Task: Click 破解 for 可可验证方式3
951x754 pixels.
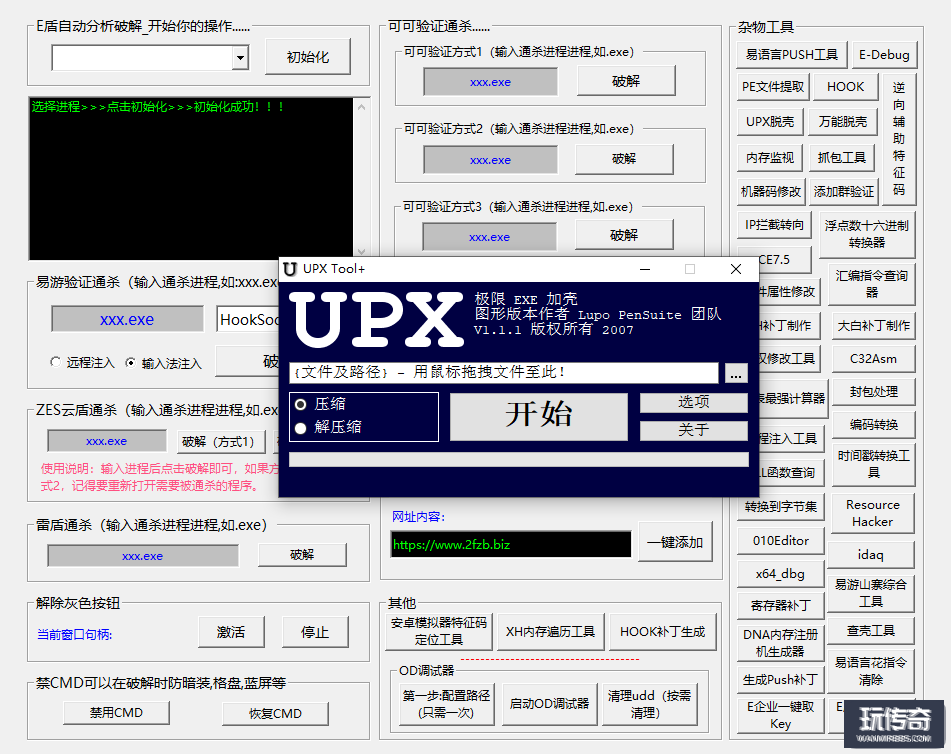Action: [x=624, y=235]
